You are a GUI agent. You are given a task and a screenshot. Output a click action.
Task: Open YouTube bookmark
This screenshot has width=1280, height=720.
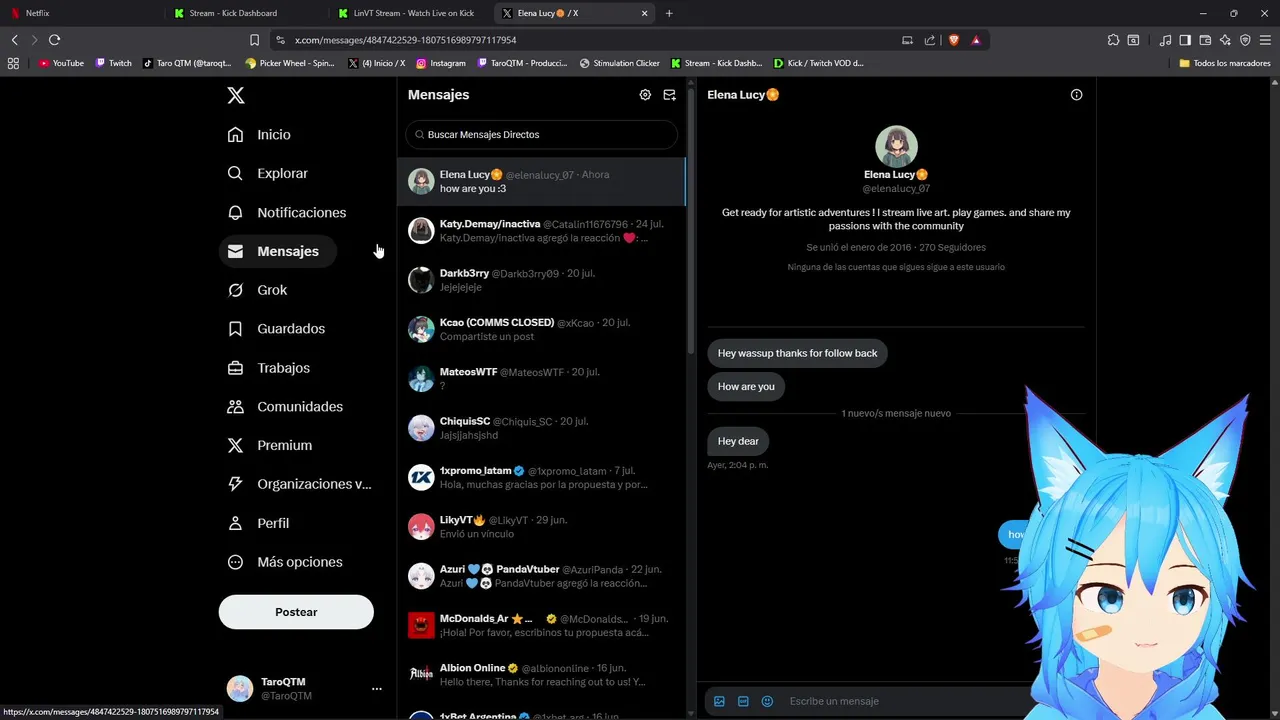pos(62,63)
